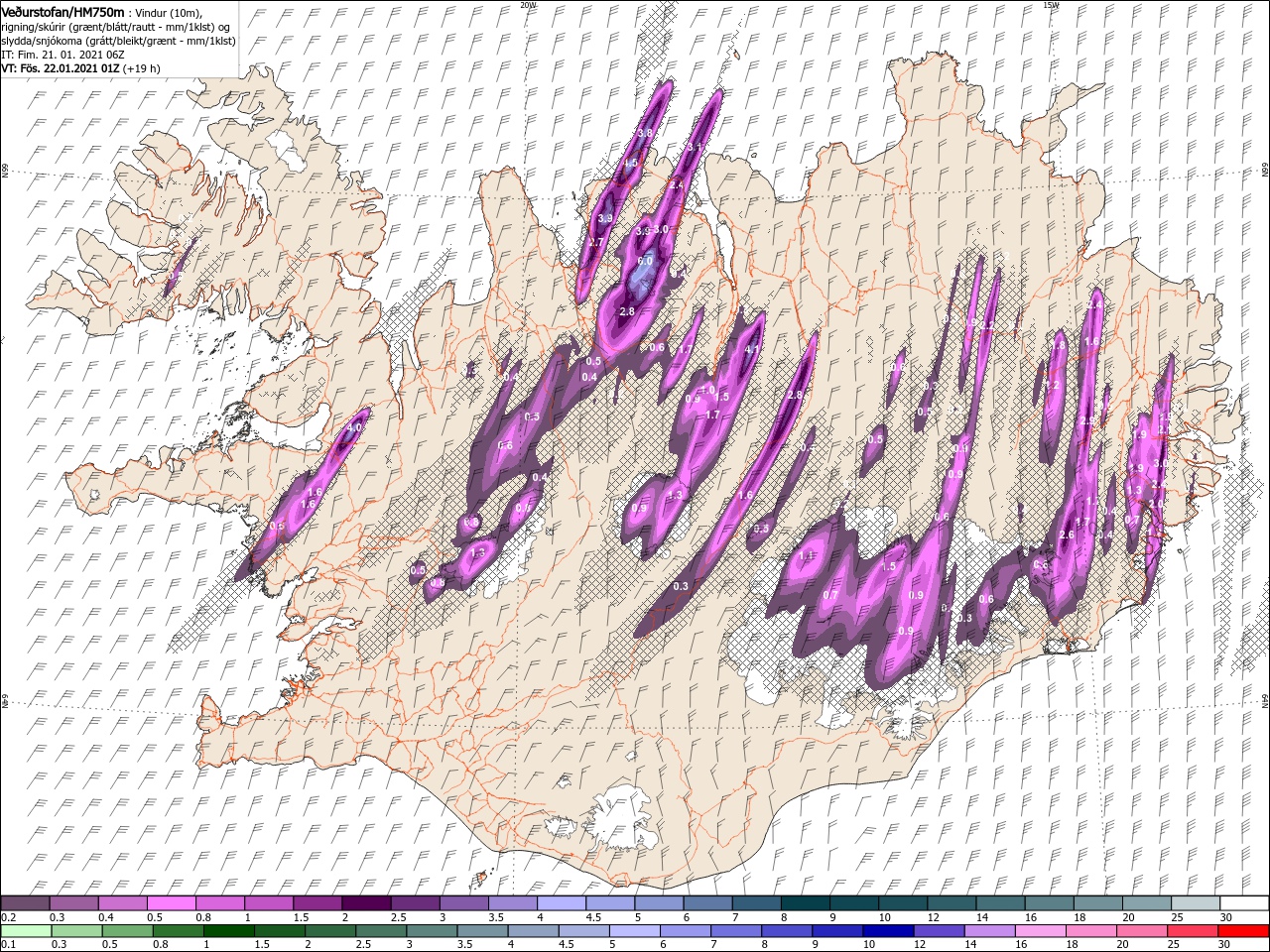Click the 3.1 value in the northern band
Image resolution: width=1270 pixels, height=952 pixels.
[695, 147]
